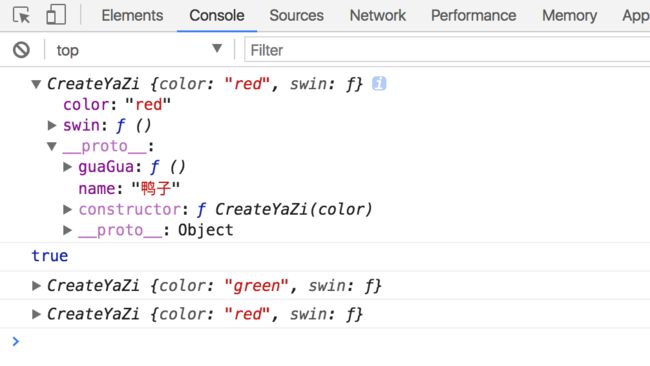The width and height of the screenshot is (650, 366).
Task: Collapse the __proto__ section
Action: tap(52, 146)
